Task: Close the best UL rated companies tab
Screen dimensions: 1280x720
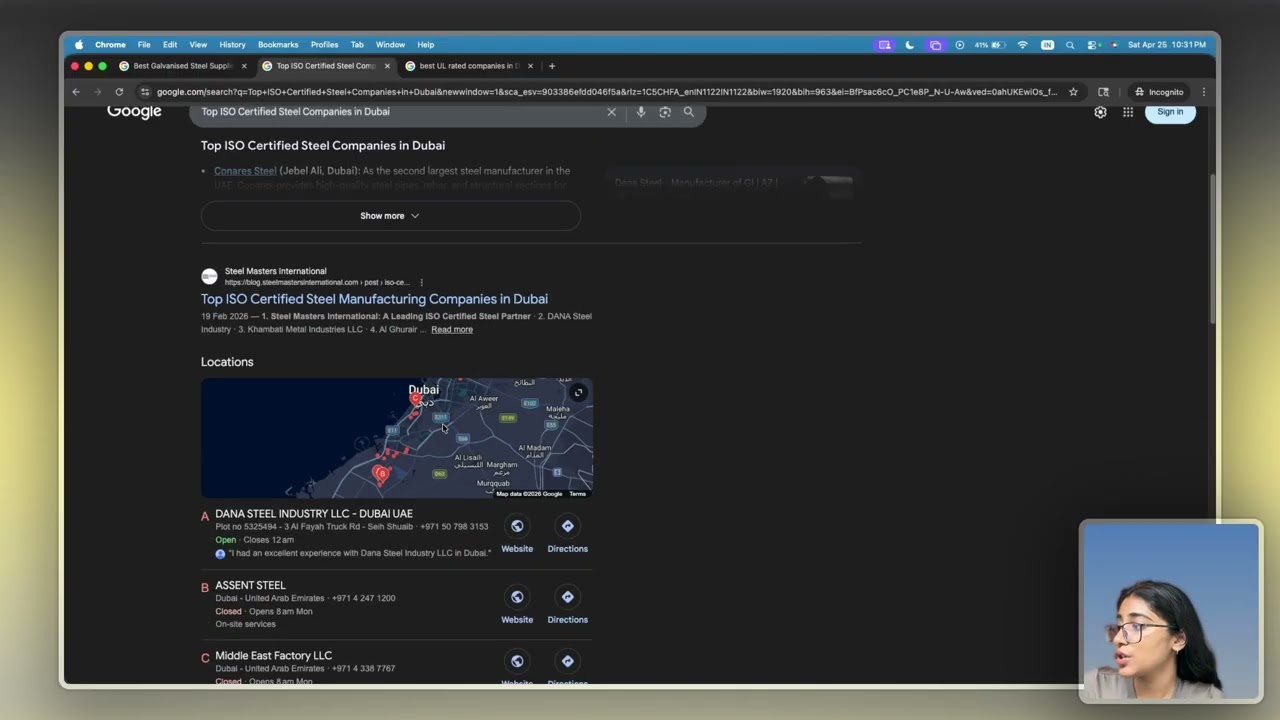Action: pos(530,66)
